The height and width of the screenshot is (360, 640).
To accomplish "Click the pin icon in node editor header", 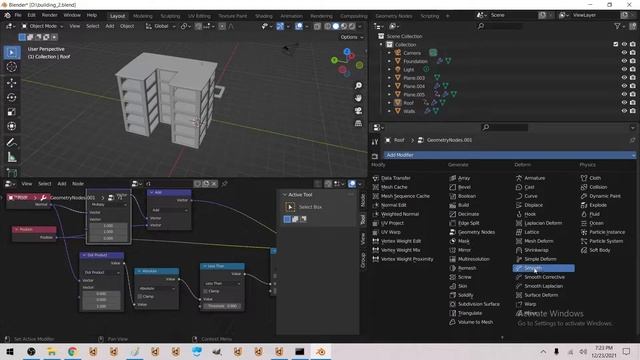I will click(x=224, y=184).
